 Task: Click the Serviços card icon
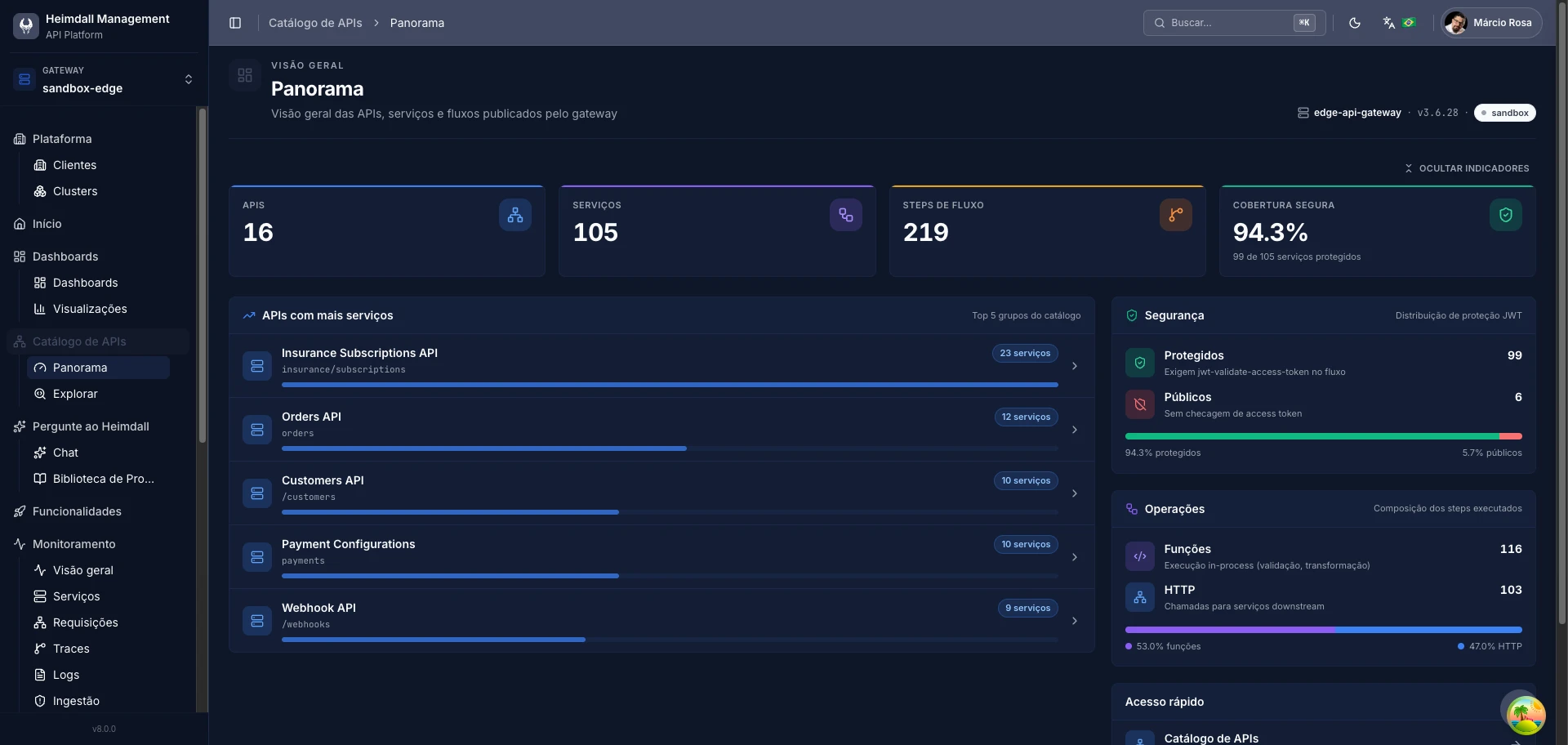(846, 215)
